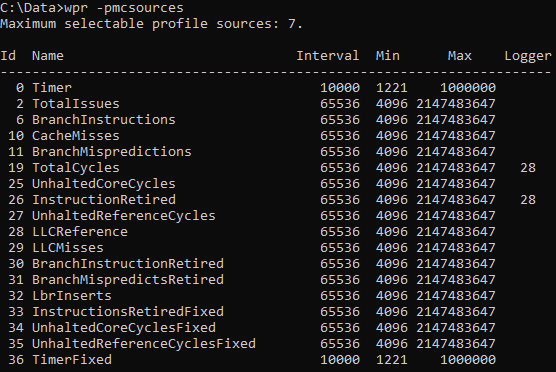Select the 'UnhaltedCoreCycles' source name
The width and height of the screenshot is (556, 372).
(x=104, y=183)
